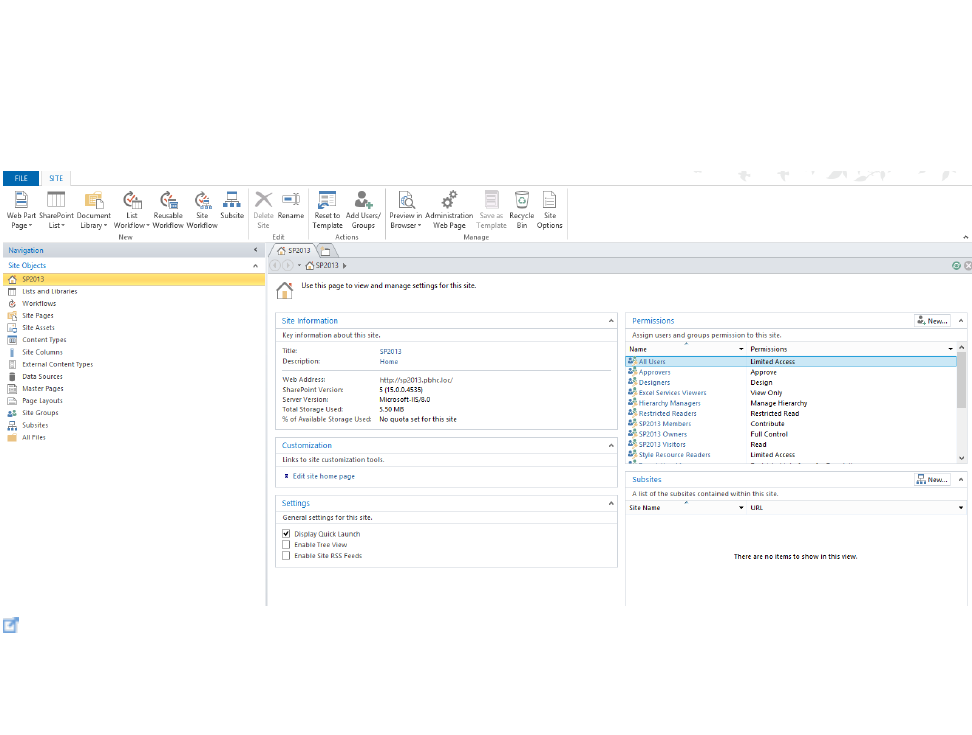The image size is (972, 735).
Task: Open the Document Library dropdown
Action: point(93,225)
